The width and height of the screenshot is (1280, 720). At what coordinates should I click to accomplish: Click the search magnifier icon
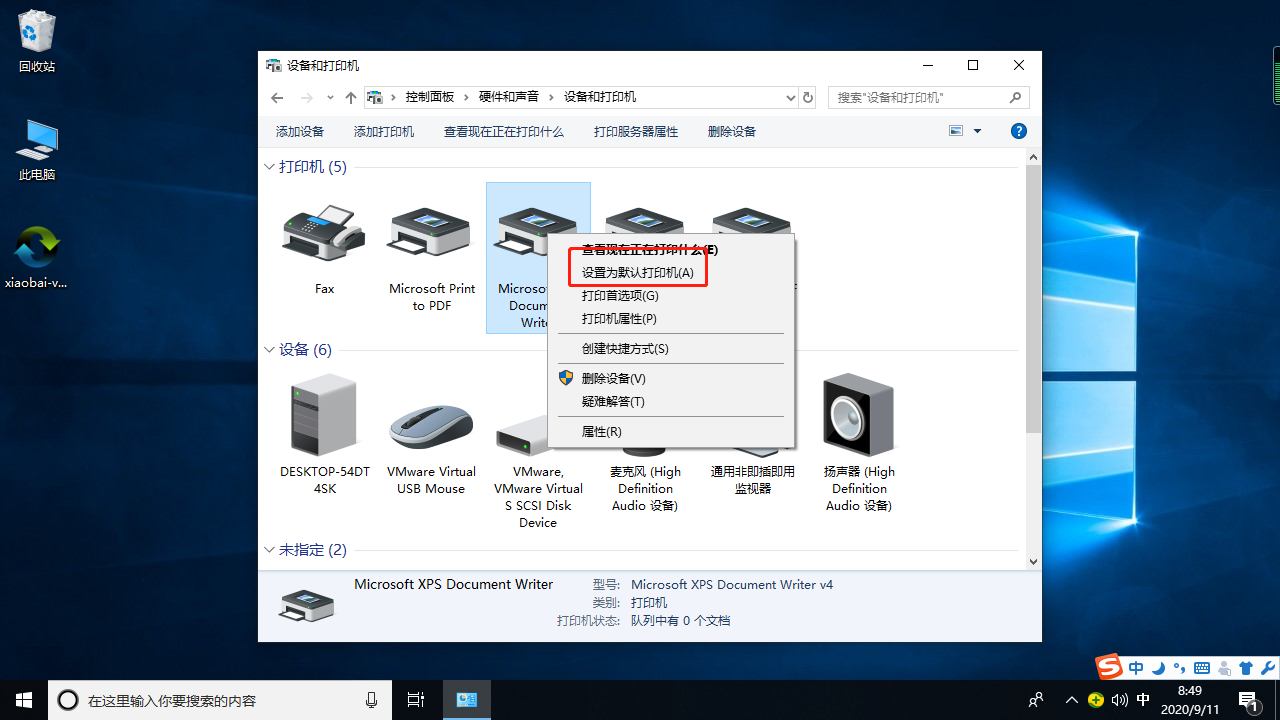tap(1015, 97)
